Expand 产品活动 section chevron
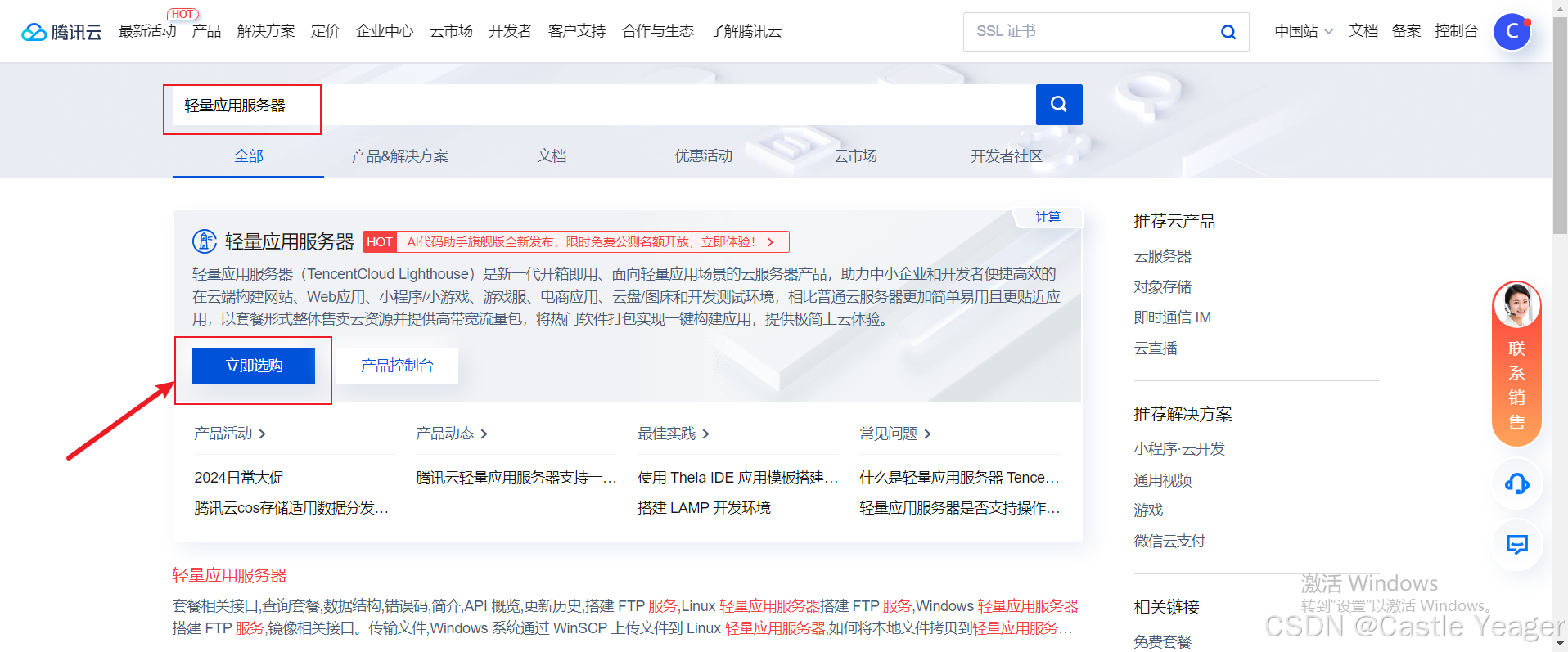The image size is (1568, 652). [x=262, y=434]
